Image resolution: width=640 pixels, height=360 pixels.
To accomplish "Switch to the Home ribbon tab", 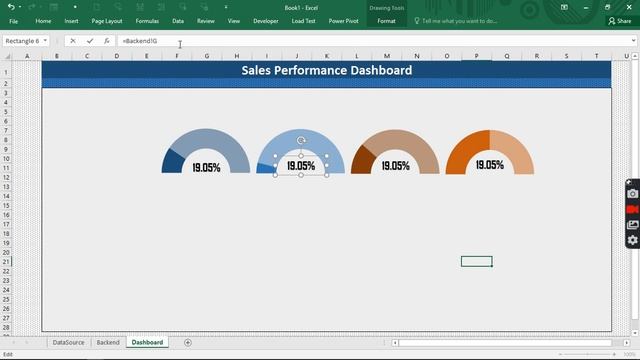I will pyautogui.click(x=43, y=21).
